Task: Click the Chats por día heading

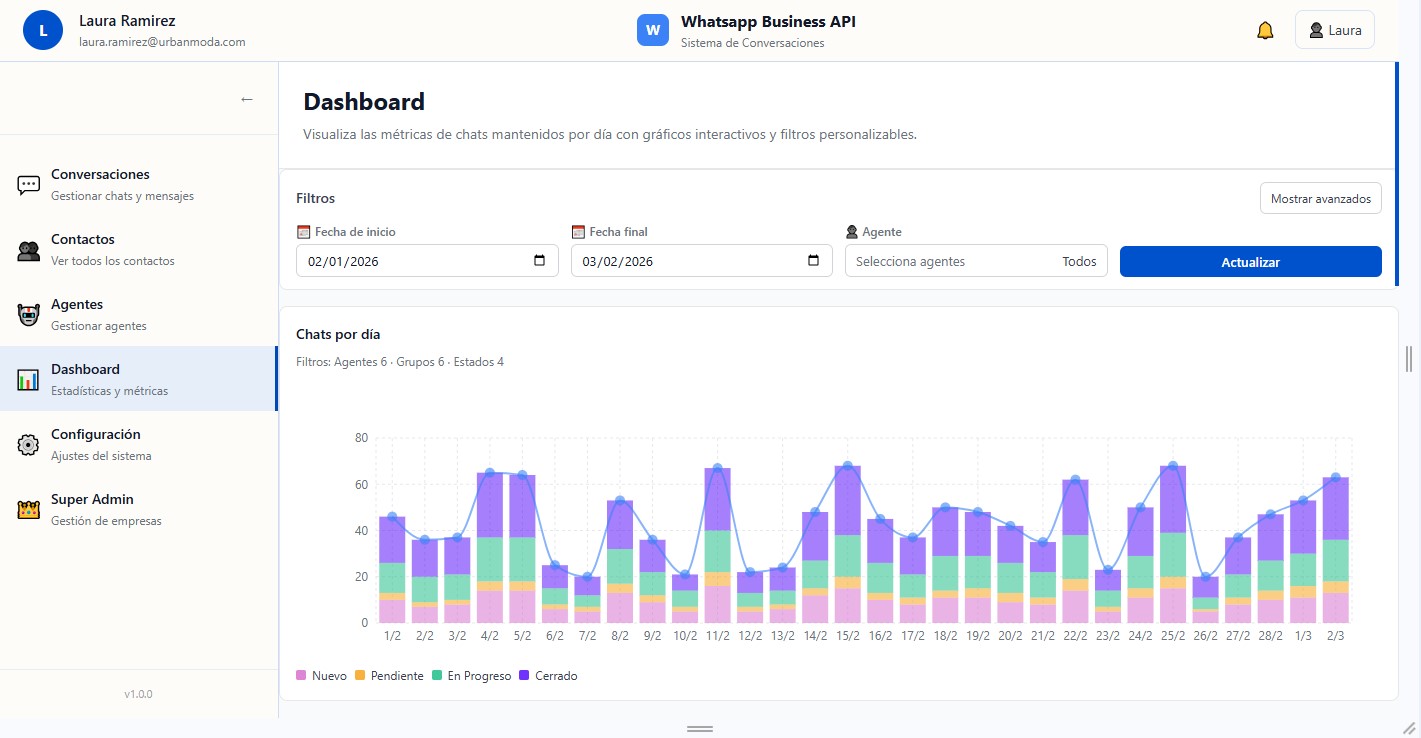Action: (x=338, y=334)
